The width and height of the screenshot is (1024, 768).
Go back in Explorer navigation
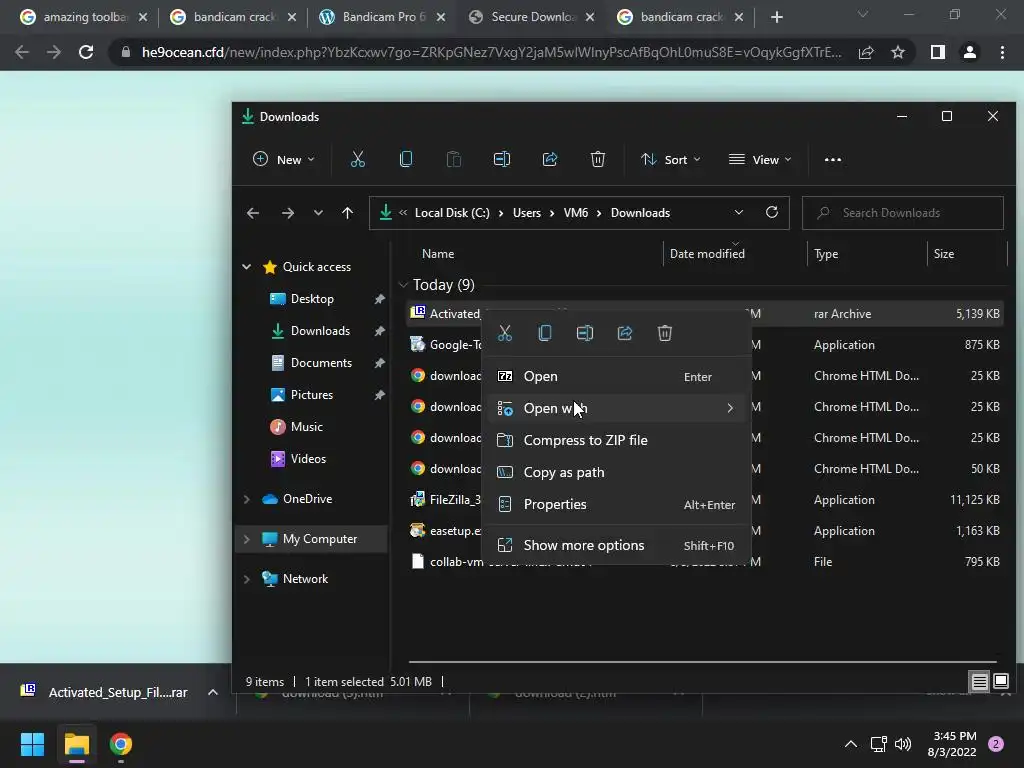pyautogui.click(x=253, y=213)
